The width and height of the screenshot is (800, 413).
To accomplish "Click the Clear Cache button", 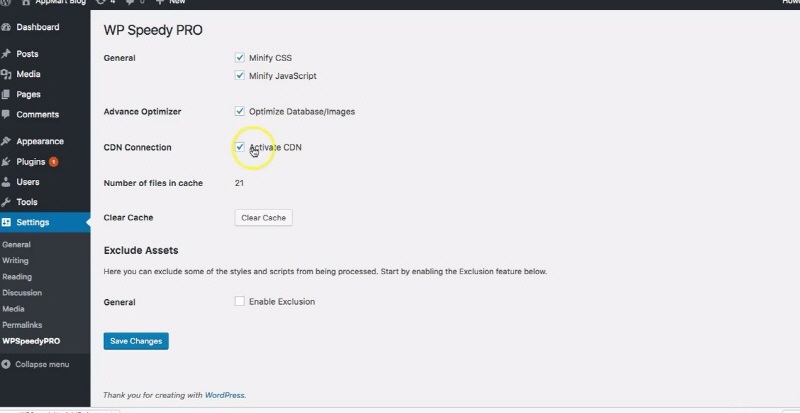I will coord(263,217).
